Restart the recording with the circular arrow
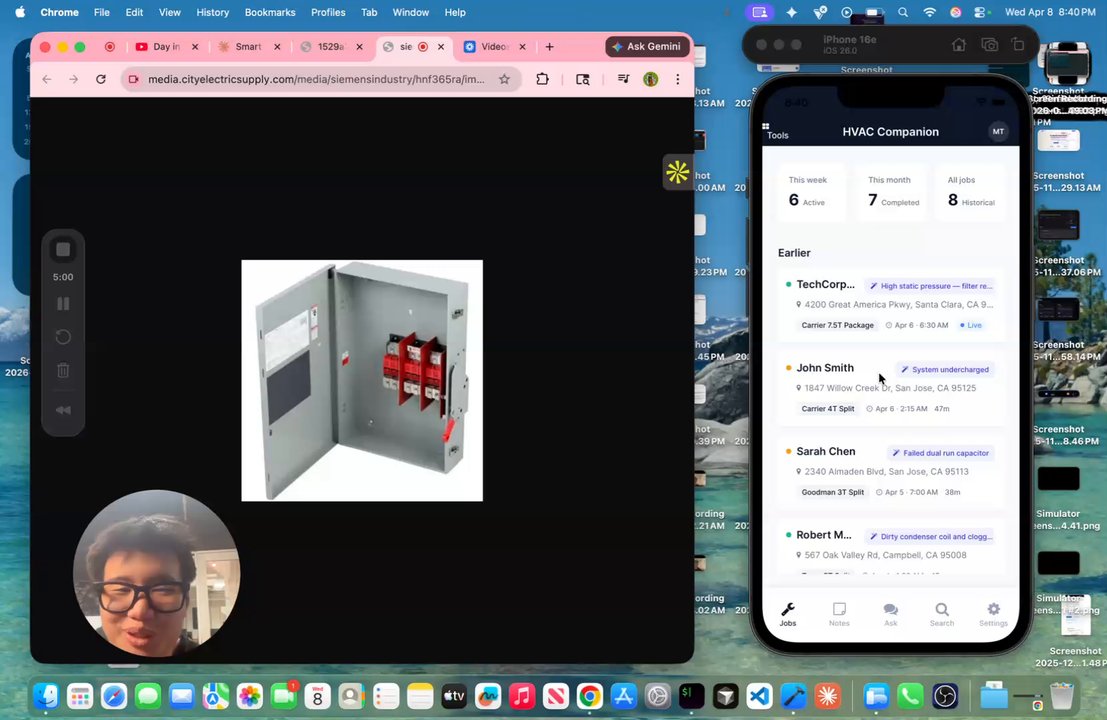 click(x=63, y=337)
